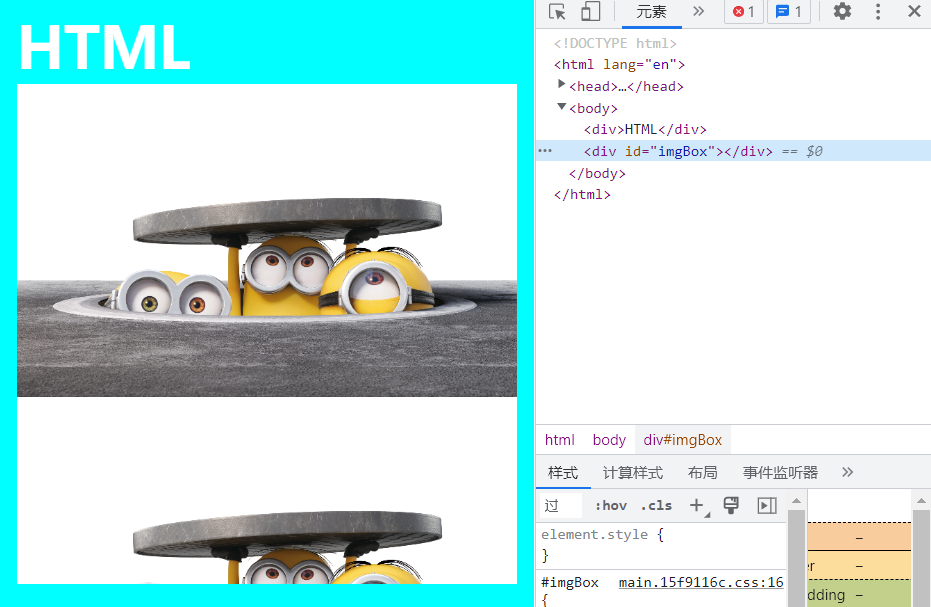Select the closing html tag

coord(582,195)
